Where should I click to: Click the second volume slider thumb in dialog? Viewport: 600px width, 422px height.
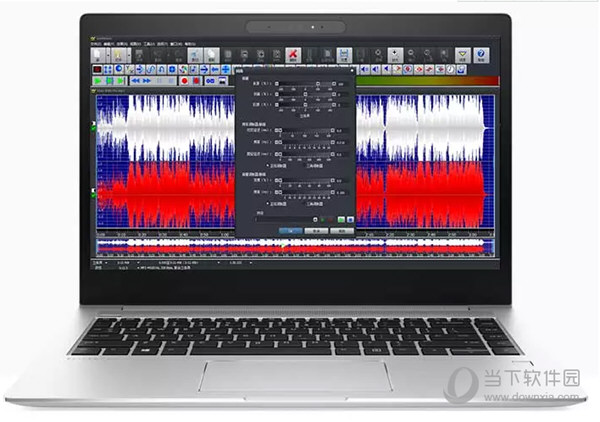click(305, 94)
